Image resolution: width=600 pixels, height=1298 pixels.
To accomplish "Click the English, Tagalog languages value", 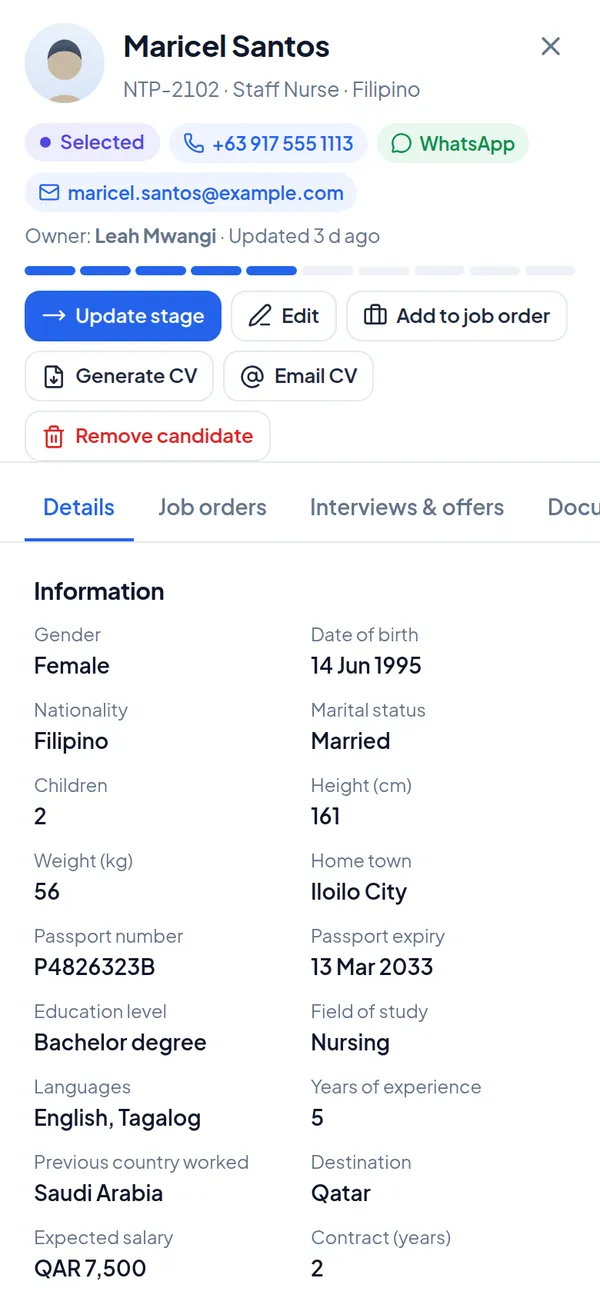I will pos(117,1118).
